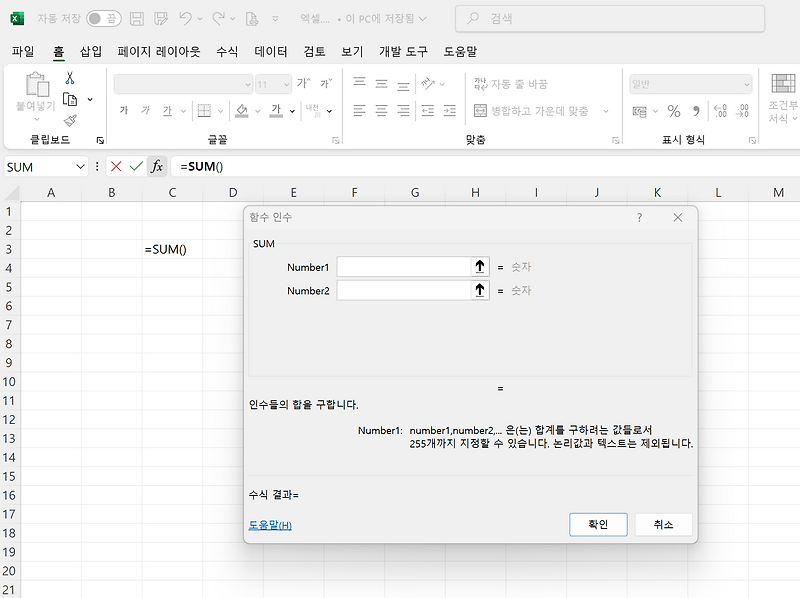Screen dimensions: 800x598
Task: Switch to the 삽입 (Insert) tab
Action: coord(91,52)
